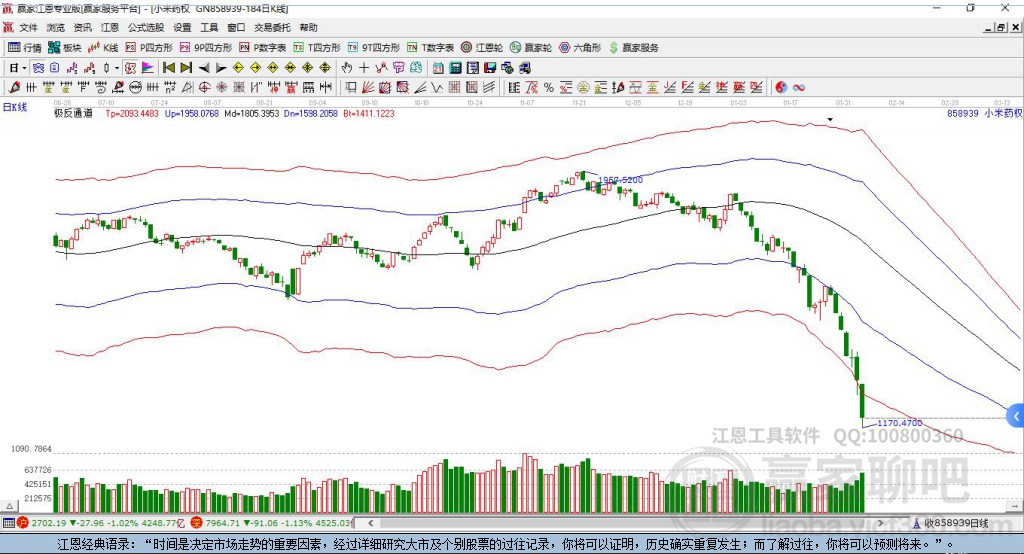Open the 赢家轮 wheel tool
The image size is (1024, 554).
531,48
